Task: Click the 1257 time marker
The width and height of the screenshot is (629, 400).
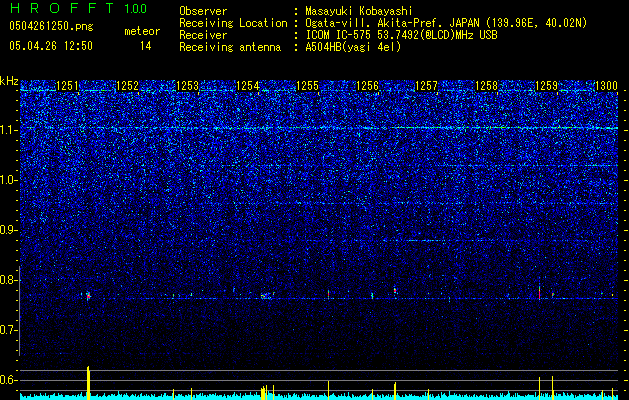Action: coord(426,85)
